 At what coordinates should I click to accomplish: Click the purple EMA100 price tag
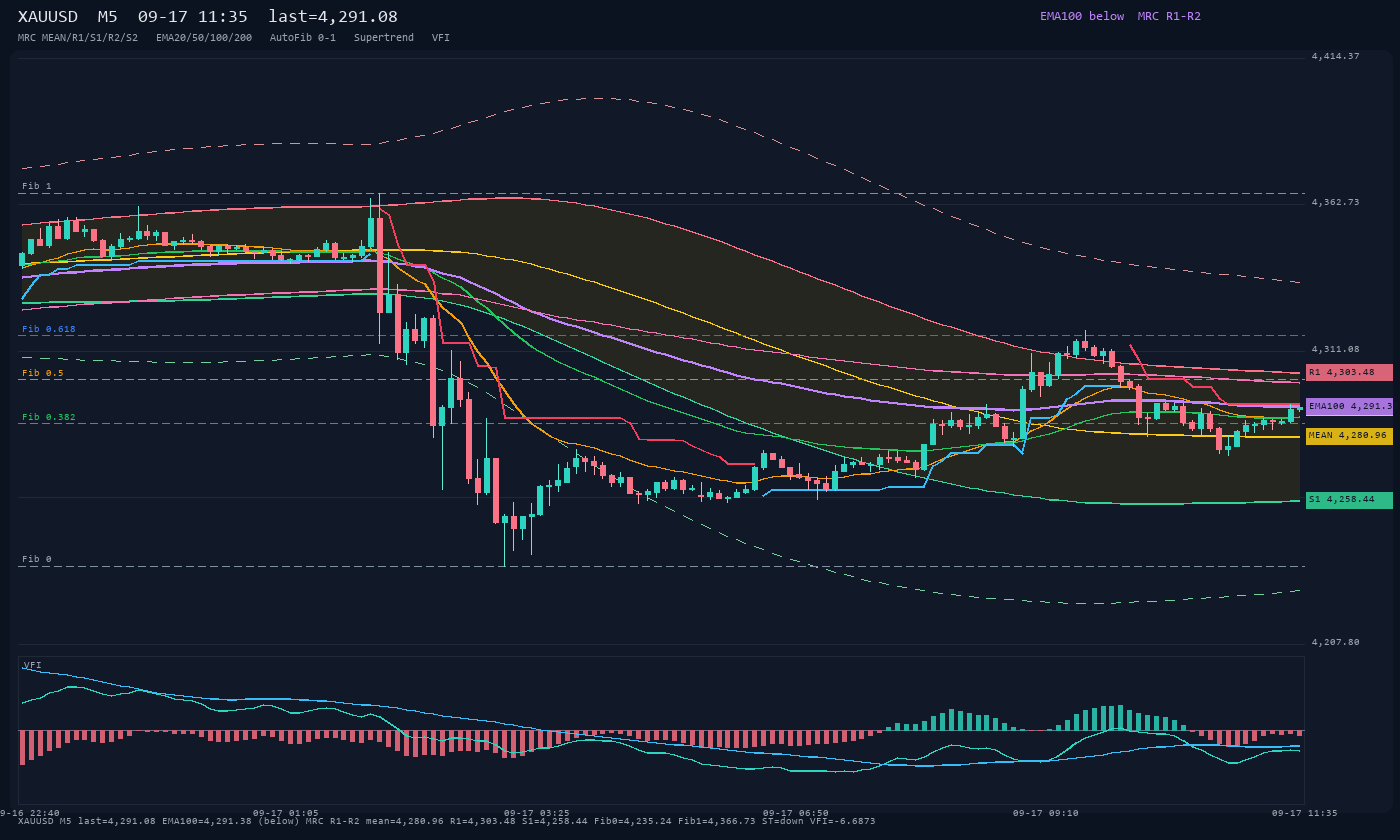[1349, 407]
